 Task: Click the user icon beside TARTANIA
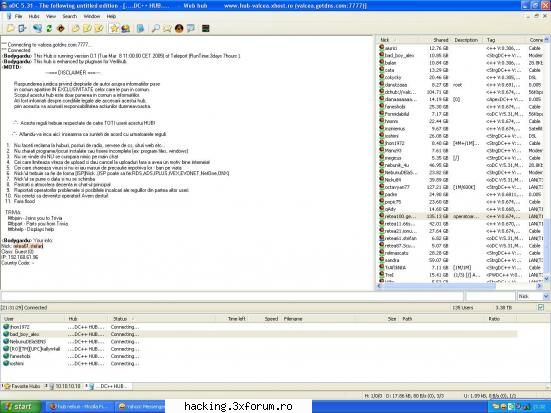pyautogui.click(x=382, y=267)
